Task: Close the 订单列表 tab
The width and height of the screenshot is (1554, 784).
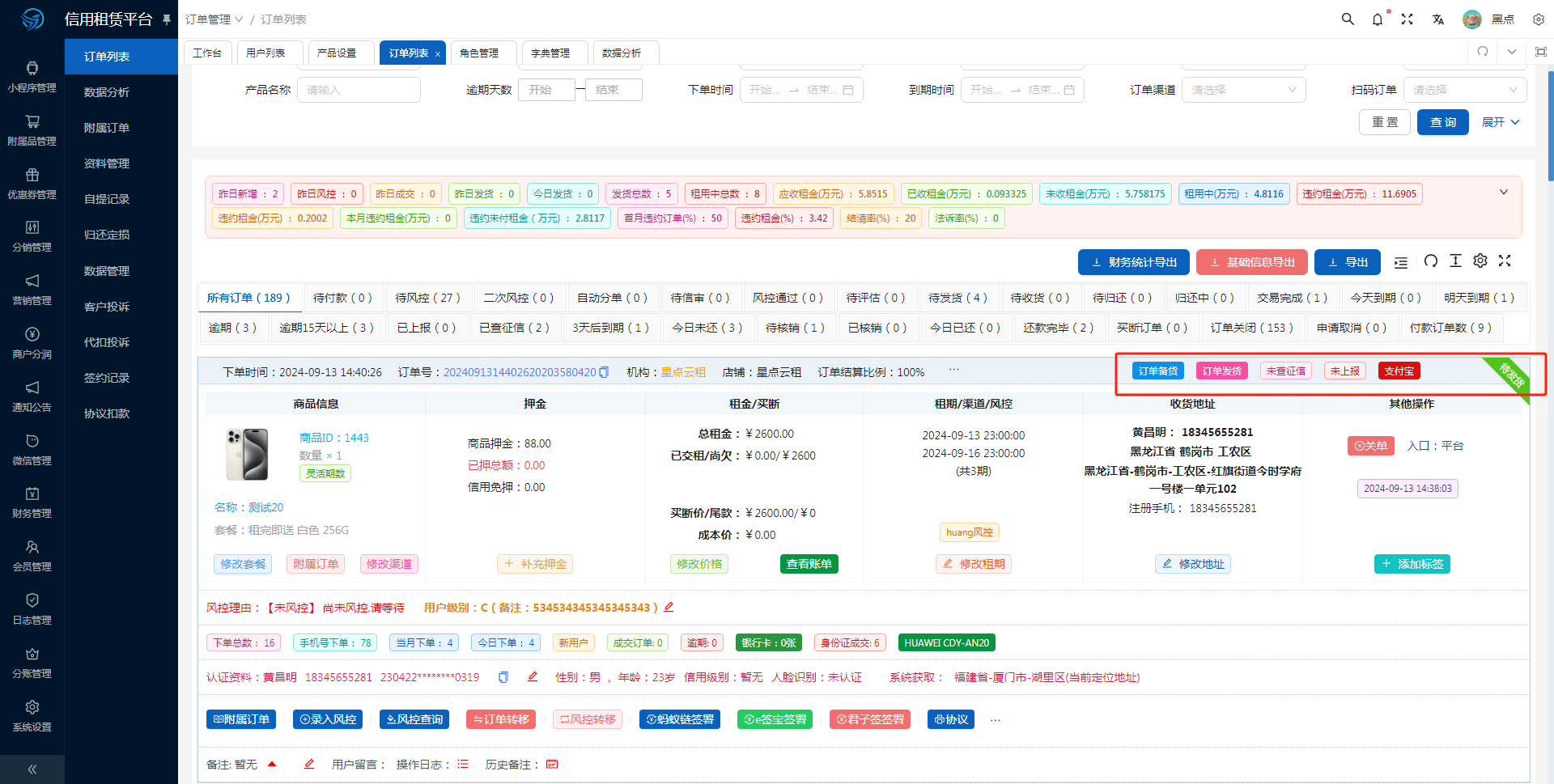Action: click(x=438, y=54)
